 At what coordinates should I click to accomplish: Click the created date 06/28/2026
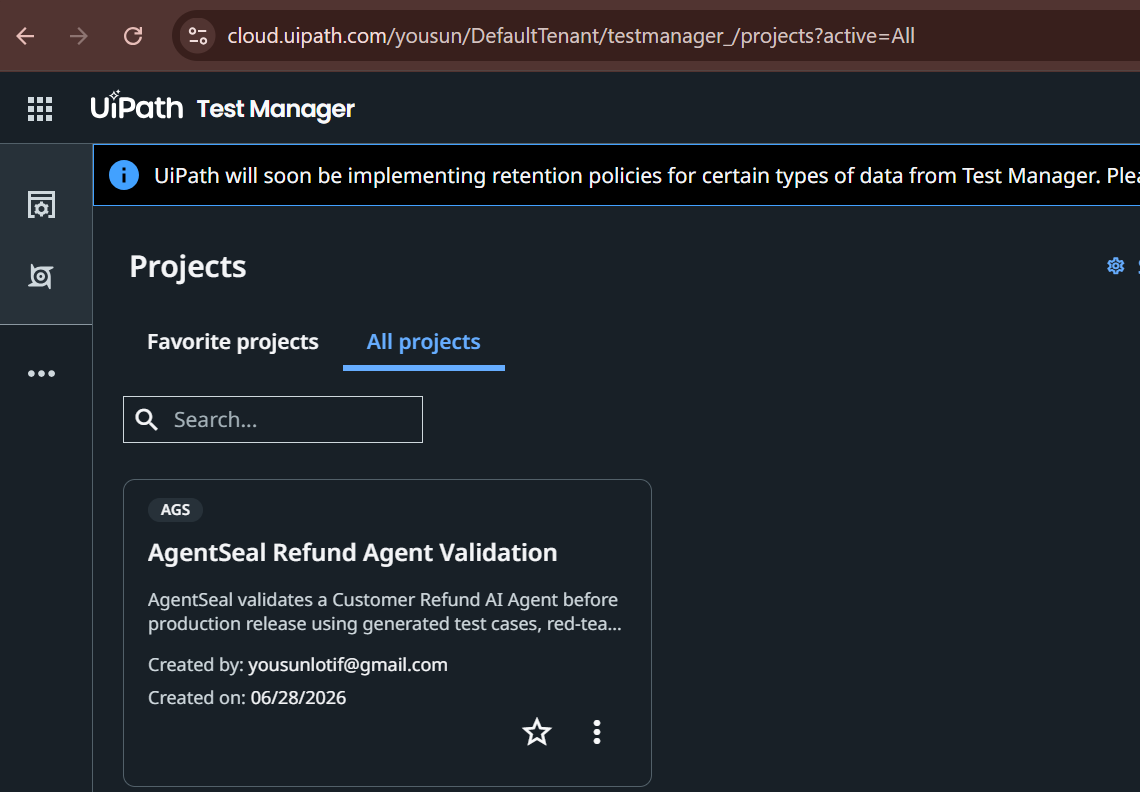(298, 698)
